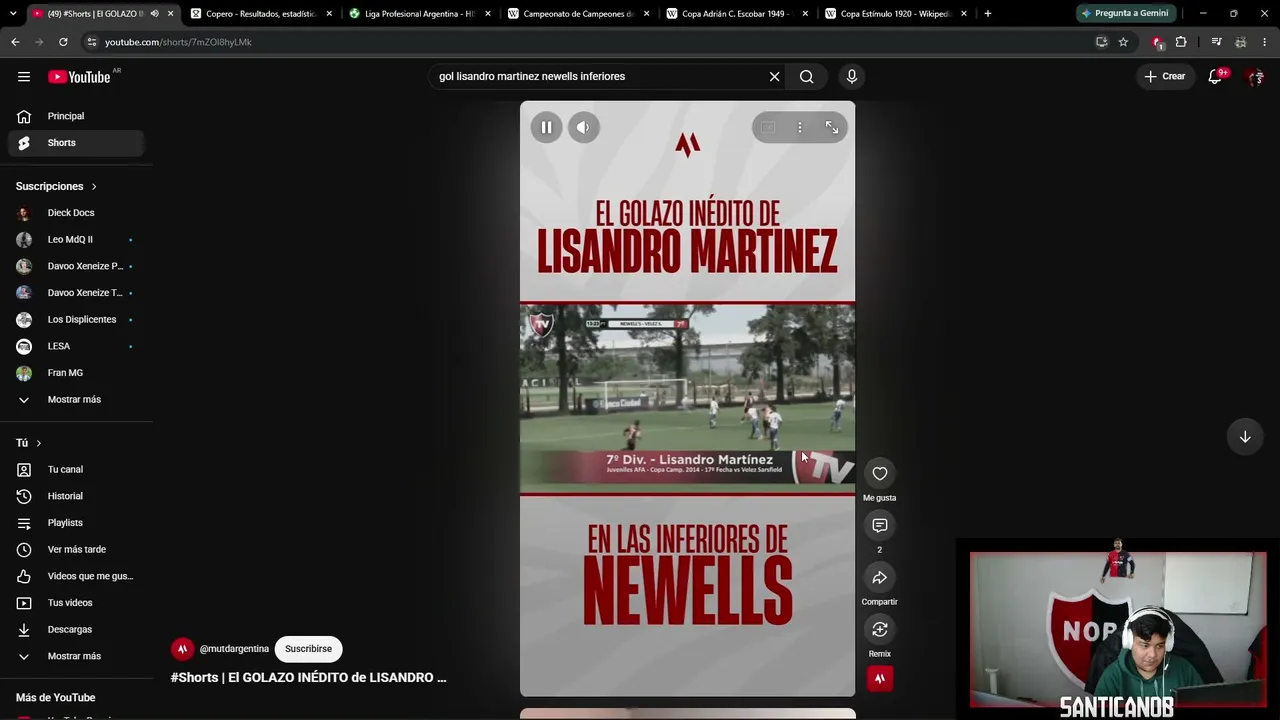Click the browser back arrow
The width and height of the screenshot is (1280, 720).
(x=15, y=42)
